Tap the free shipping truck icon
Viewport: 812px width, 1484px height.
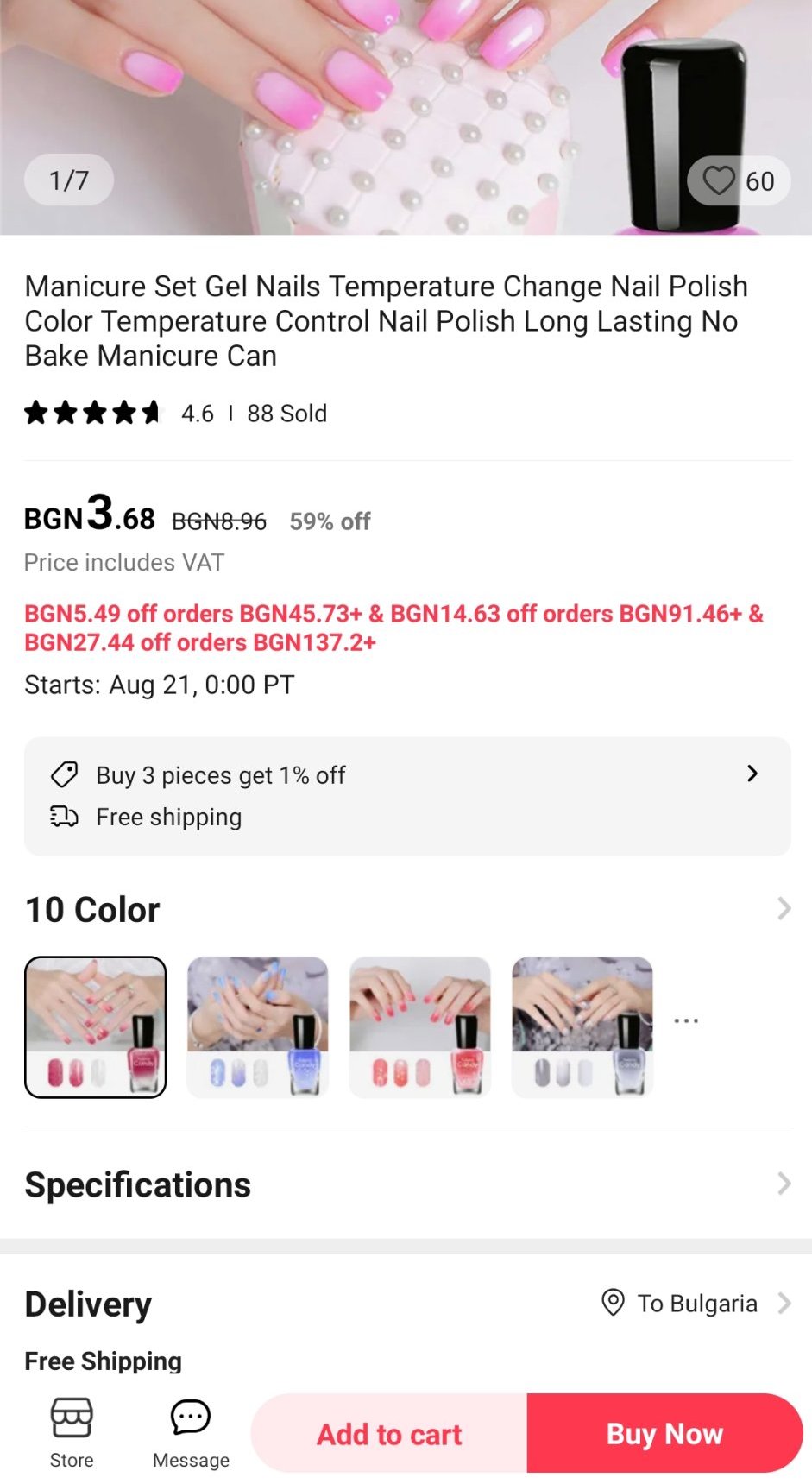coord(65,817)
